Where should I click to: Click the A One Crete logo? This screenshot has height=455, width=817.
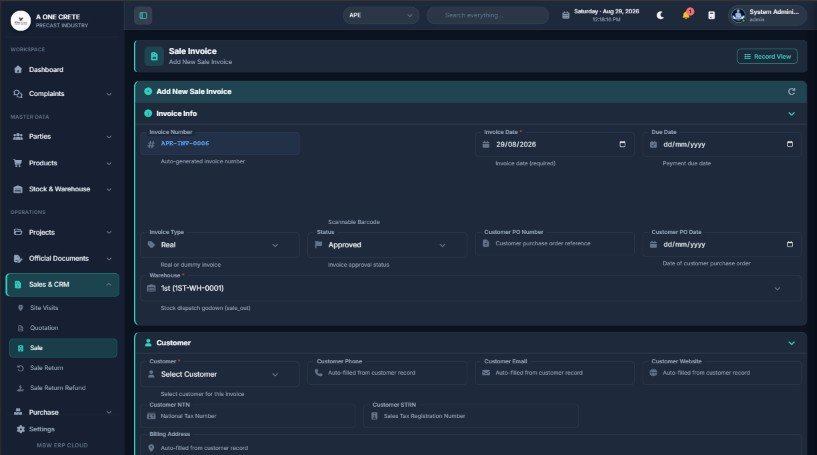point(21,21)
